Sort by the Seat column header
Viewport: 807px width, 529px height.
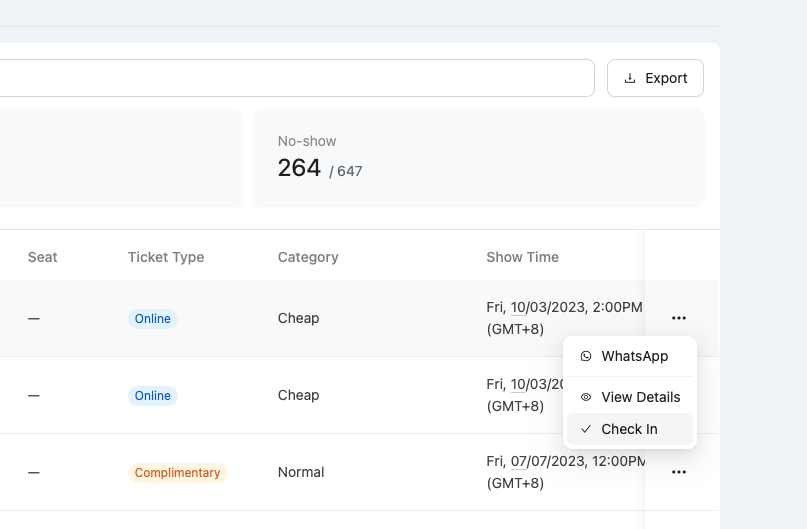click(x=42, y=257)
